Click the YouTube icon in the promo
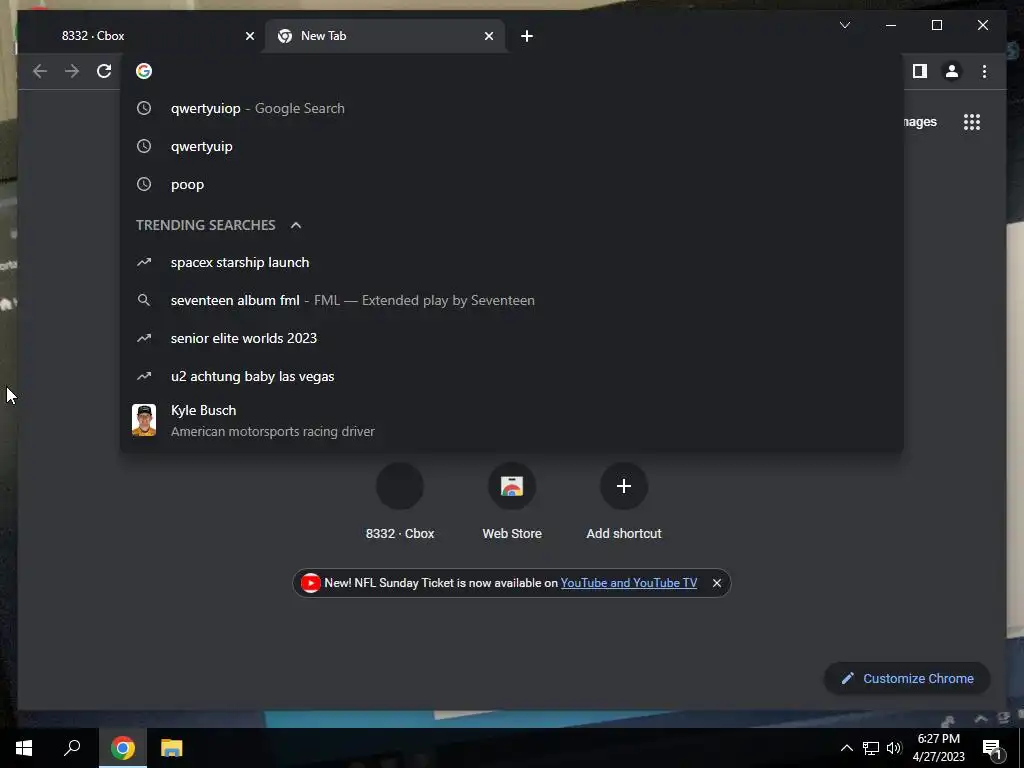Viewport: 1024px width, 768px height. 311,583
